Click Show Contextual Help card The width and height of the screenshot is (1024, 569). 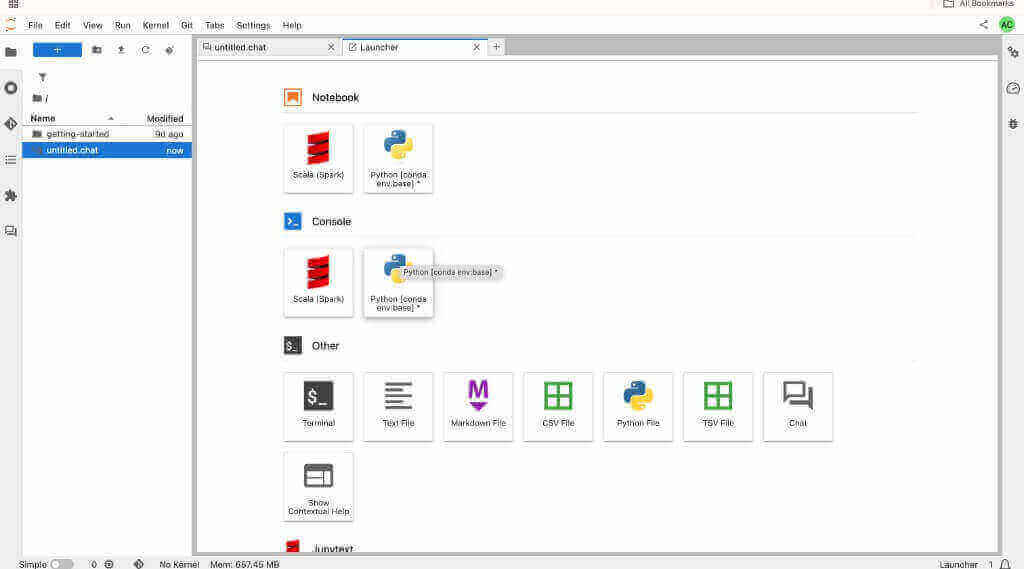point(319,487)
